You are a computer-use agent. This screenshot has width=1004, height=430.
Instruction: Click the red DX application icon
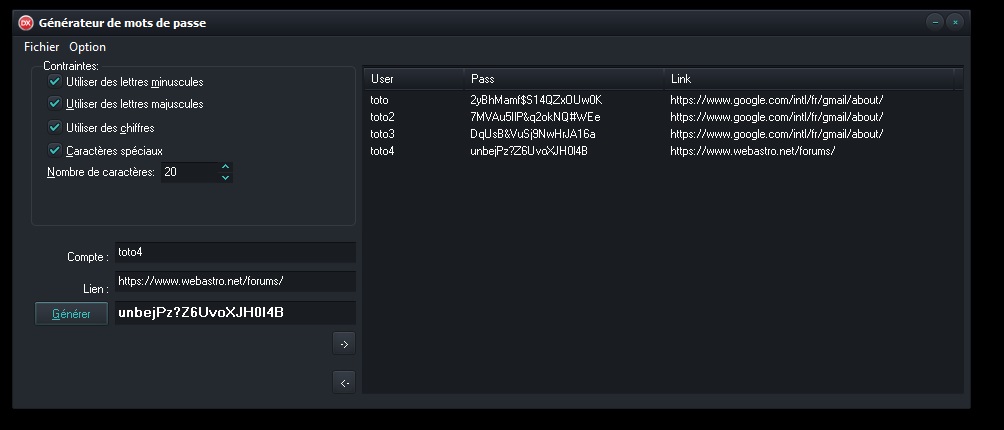click(26, 22)
